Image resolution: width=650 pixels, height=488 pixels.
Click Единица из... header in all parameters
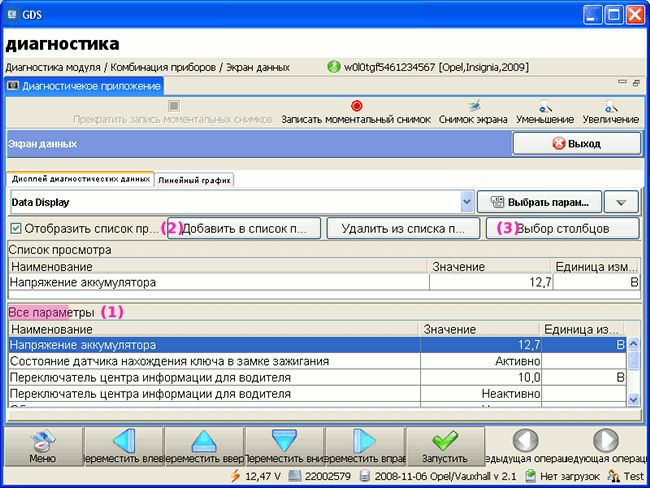582,329
